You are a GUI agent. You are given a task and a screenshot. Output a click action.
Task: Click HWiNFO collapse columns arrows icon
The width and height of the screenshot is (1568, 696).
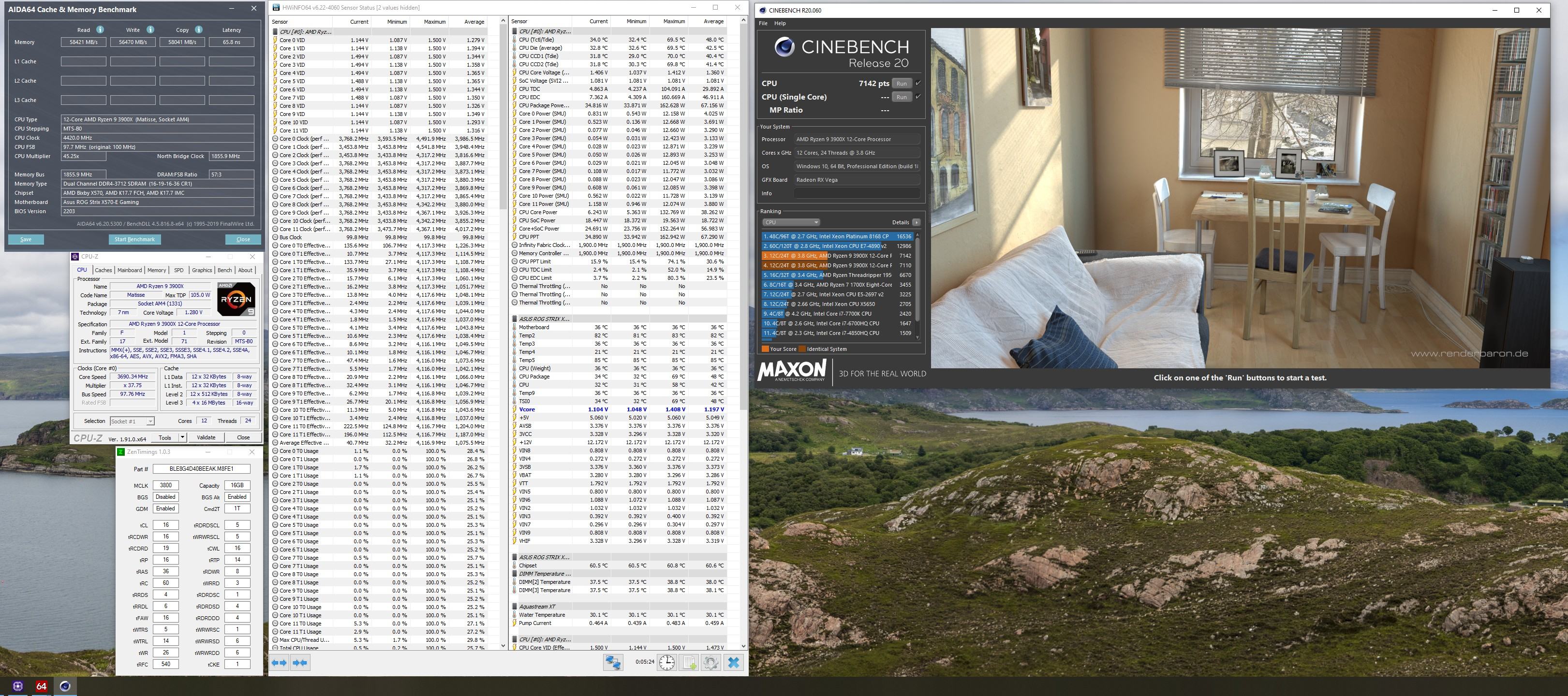[x=300, y=663]
